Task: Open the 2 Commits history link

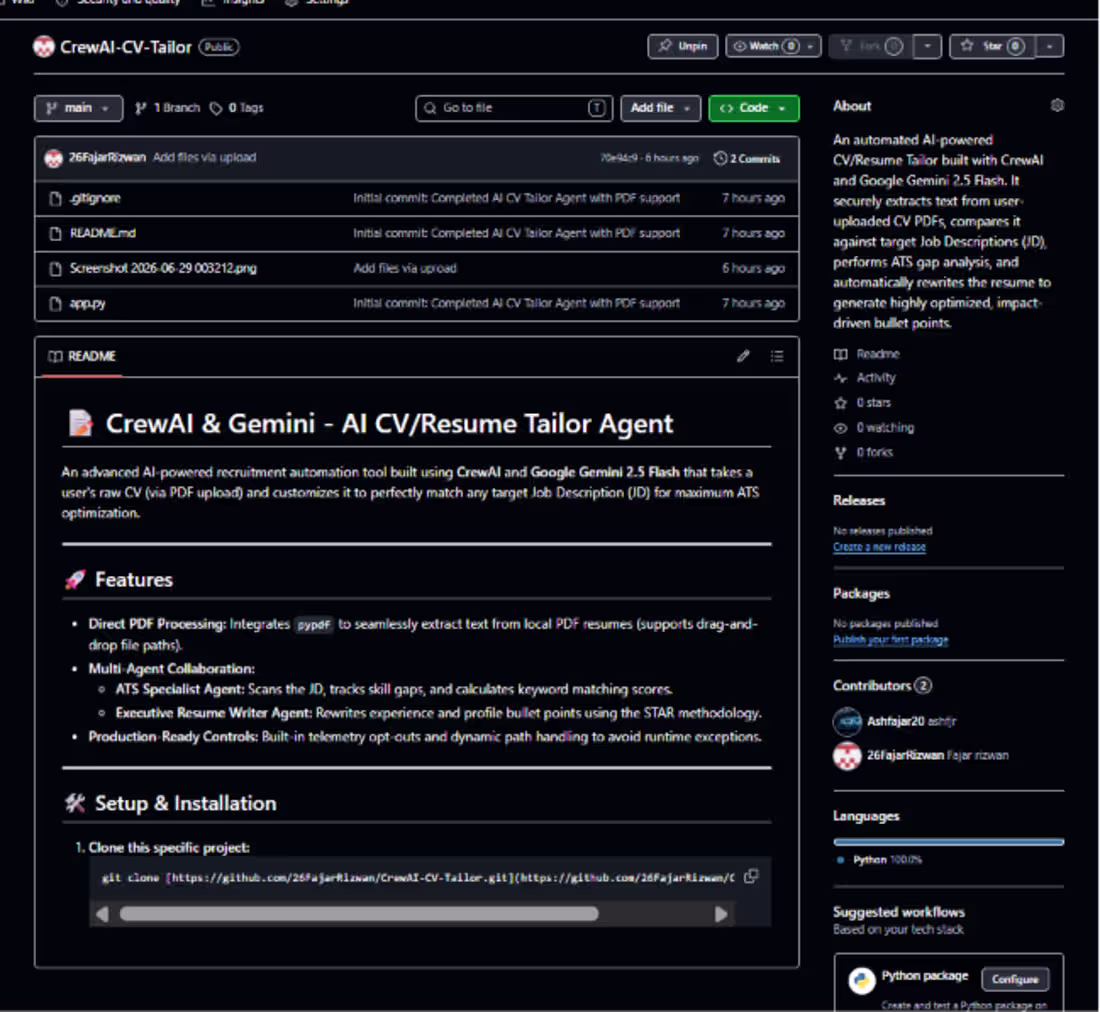Action: point(747,158)
